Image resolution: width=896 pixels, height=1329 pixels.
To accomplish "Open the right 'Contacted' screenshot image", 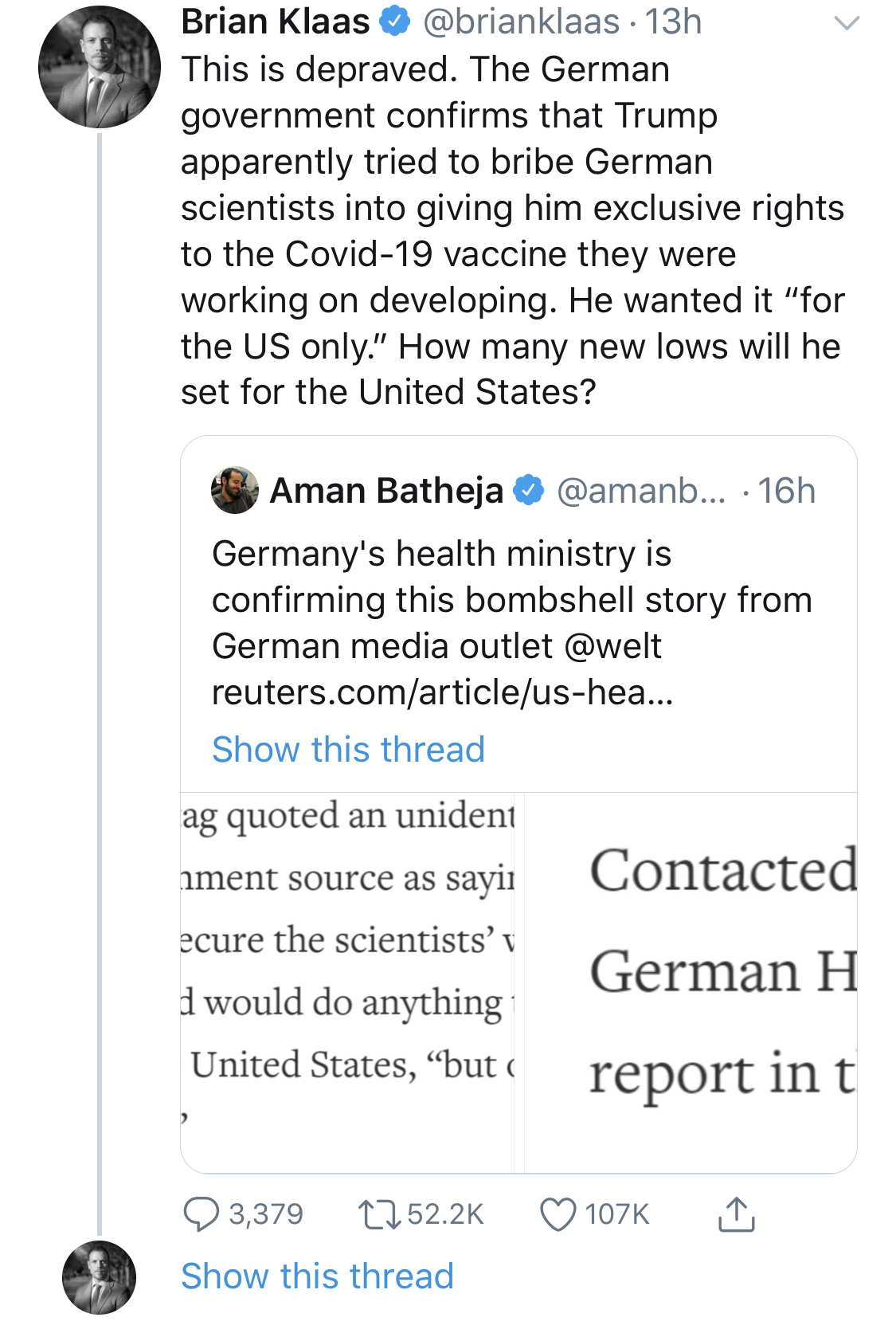I will point(691,982).
